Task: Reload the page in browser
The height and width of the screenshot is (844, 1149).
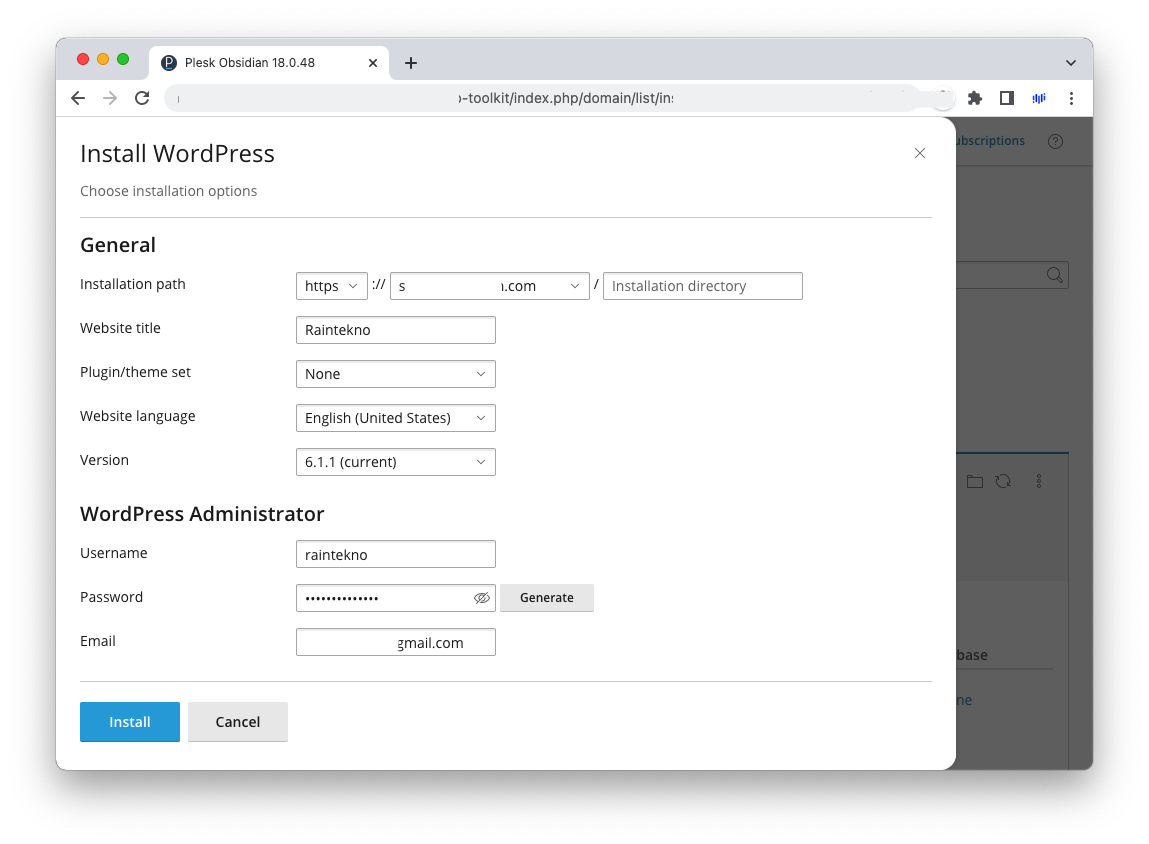Action: coord(142,98)
